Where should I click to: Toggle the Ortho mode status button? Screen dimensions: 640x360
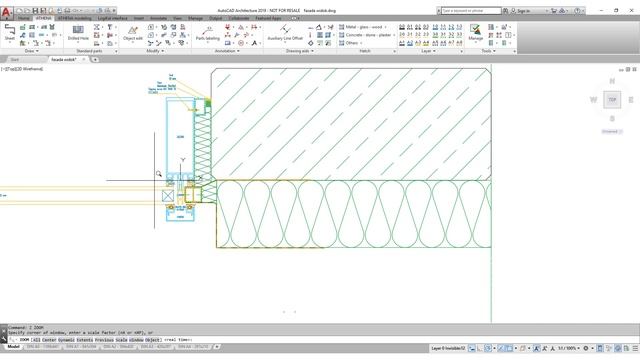point(480,348)
